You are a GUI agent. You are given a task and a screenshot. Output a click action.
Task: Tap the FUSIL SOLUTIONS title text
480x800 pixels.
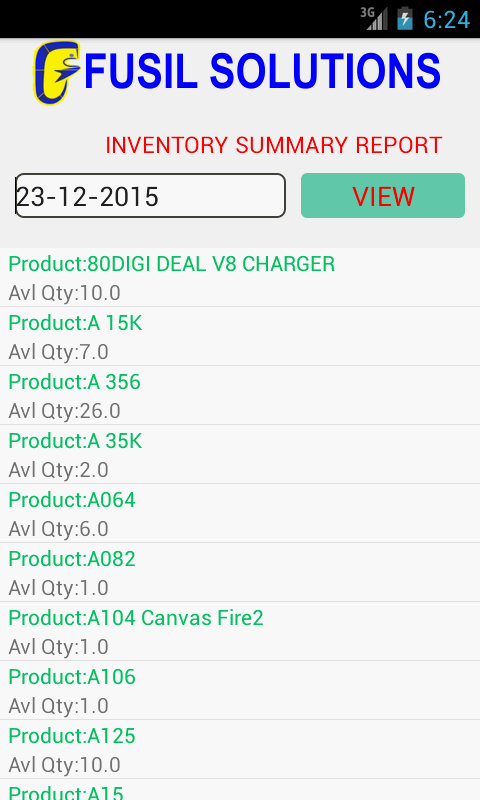(262, 71)
